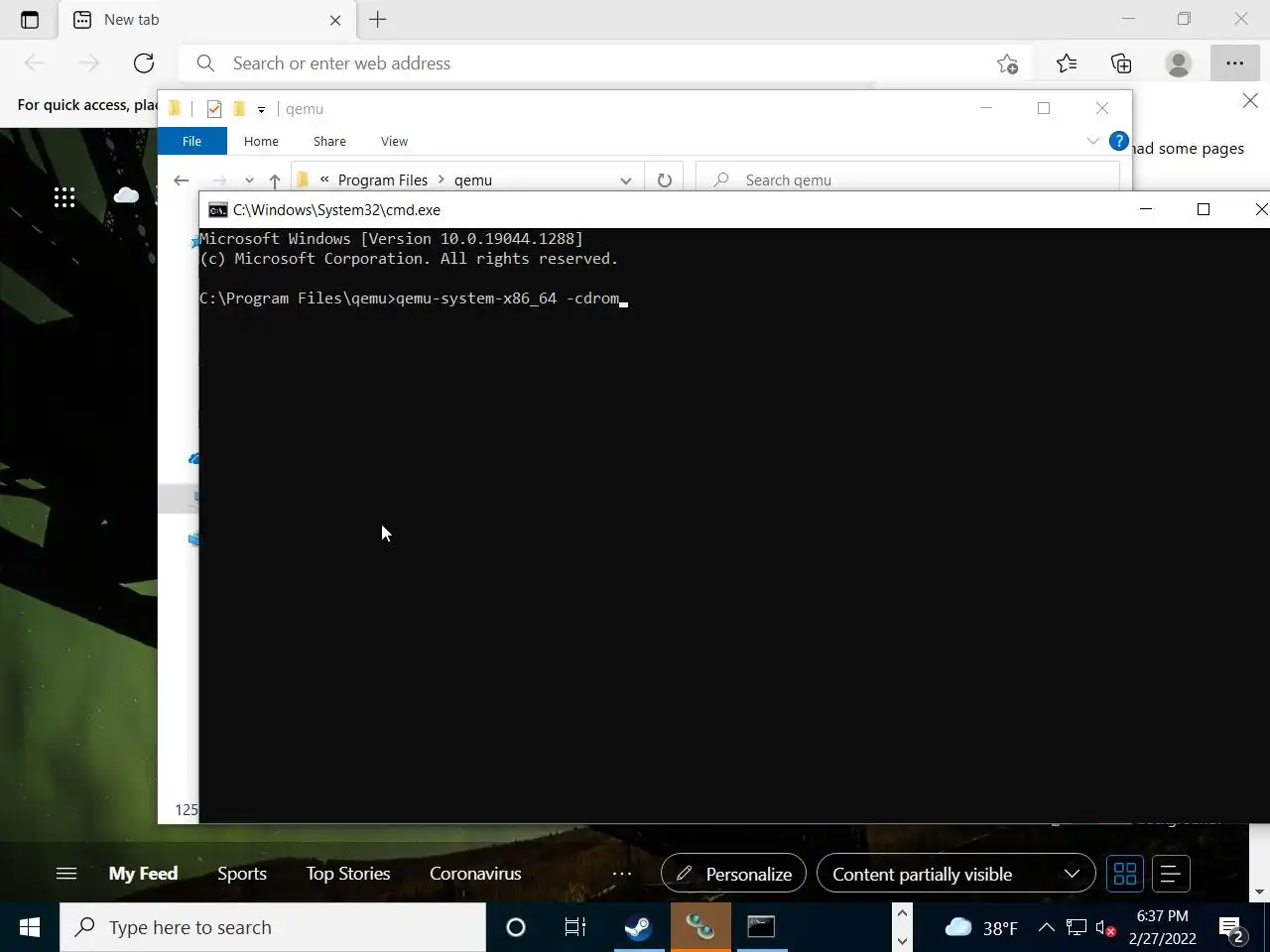This screenshot has width=1270, height=952.
Task: Go back in File Explorer
Action: pos(181,180)
